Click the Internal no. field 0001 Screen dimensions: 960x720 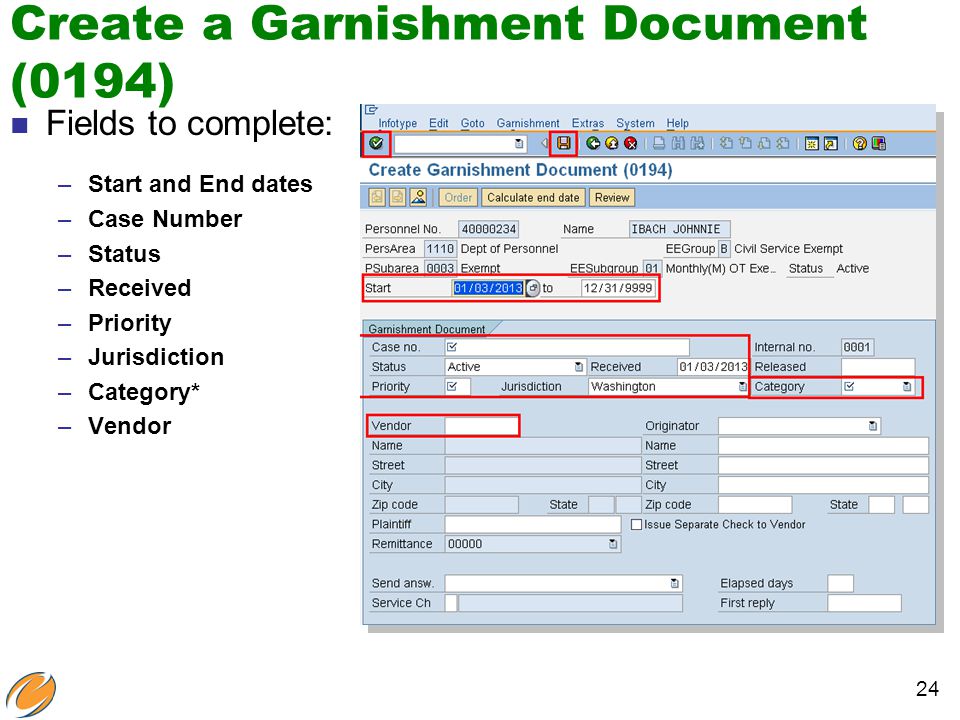(857, 347)
